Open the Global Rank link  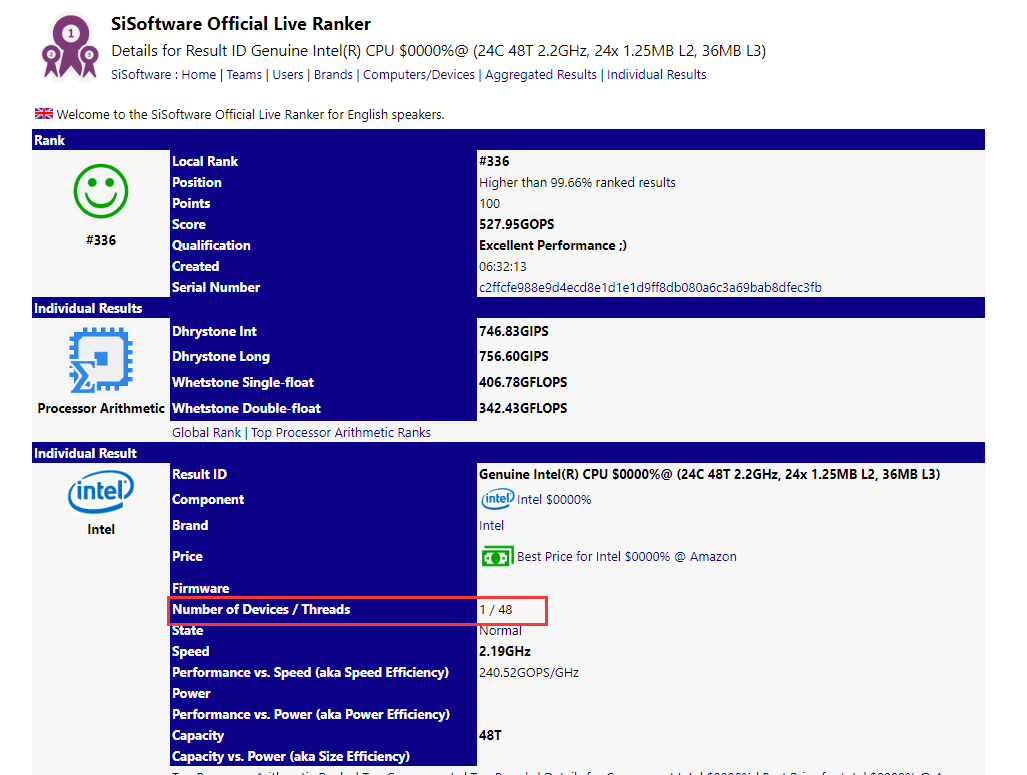coord(206,432)
